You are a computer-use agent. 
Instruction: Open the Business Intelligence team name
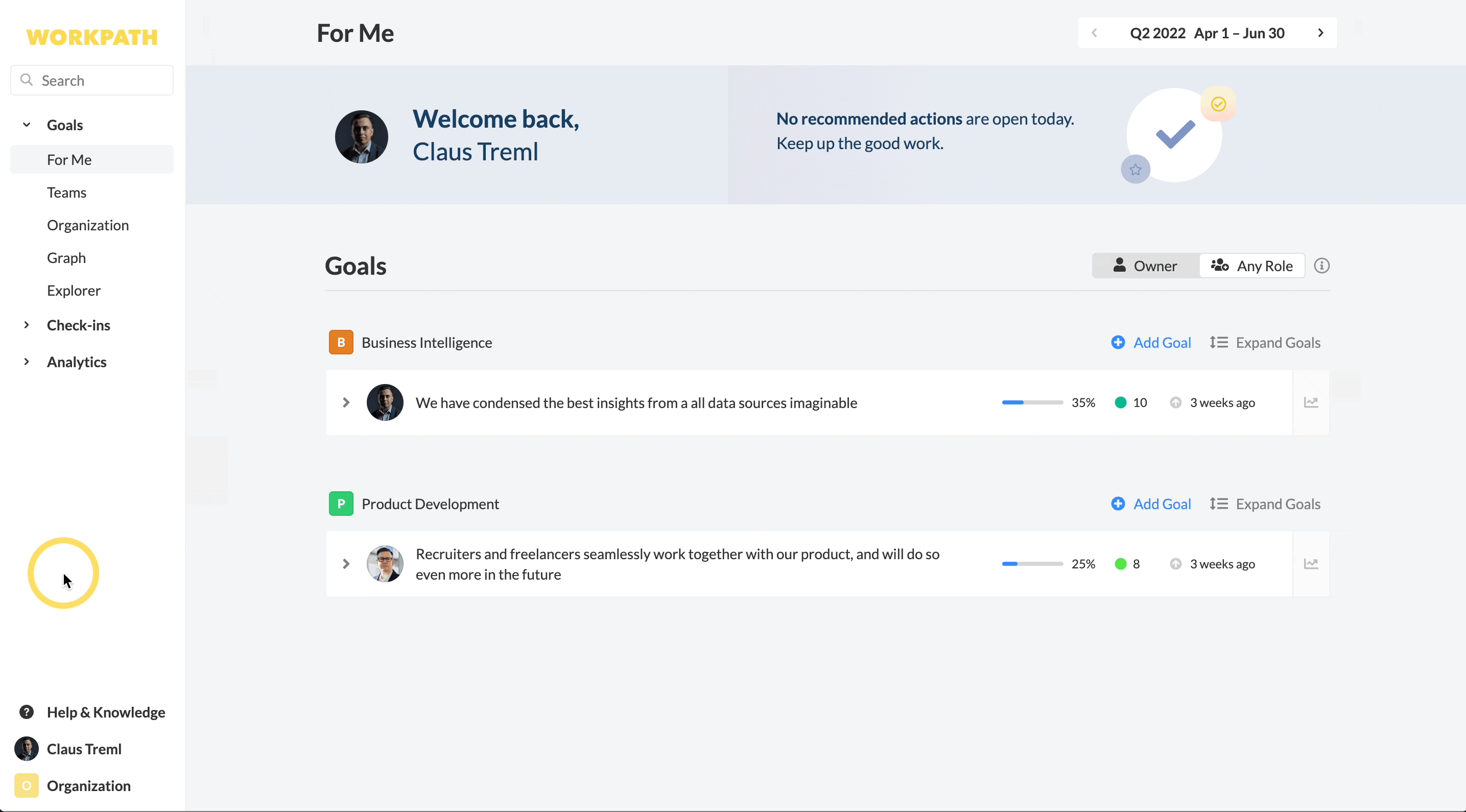[x=427, y=343]
